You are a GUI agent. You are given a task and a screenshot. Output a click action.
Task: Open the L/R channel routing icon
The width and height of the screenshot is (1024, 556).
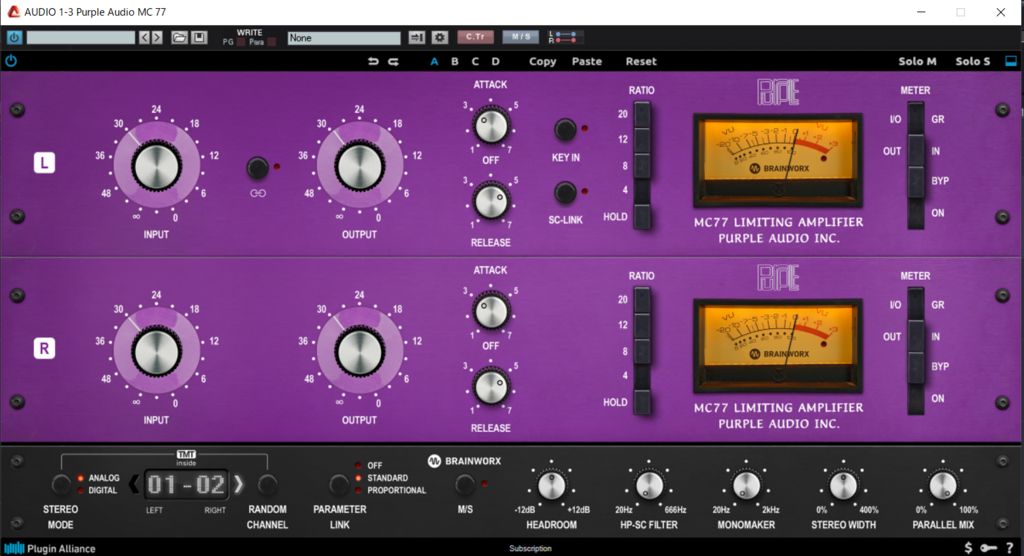coord(563,37)
